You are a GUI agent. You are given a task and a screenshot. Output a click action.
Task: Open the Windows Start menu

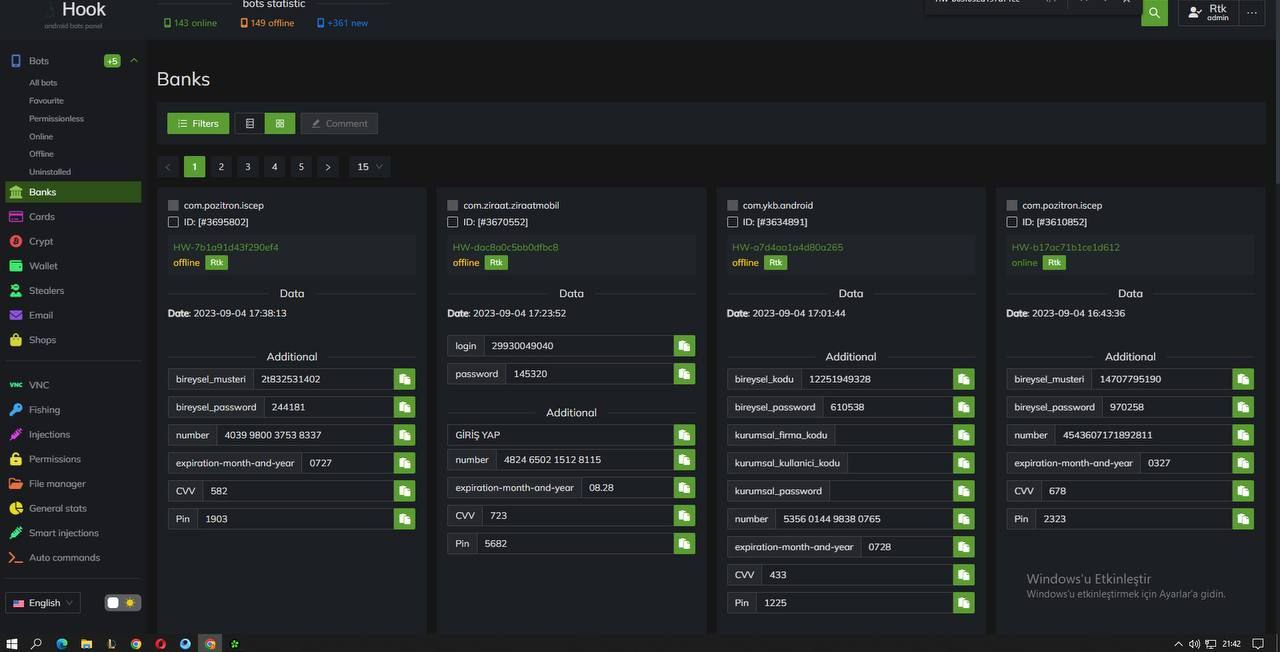[x=12, y=644]
